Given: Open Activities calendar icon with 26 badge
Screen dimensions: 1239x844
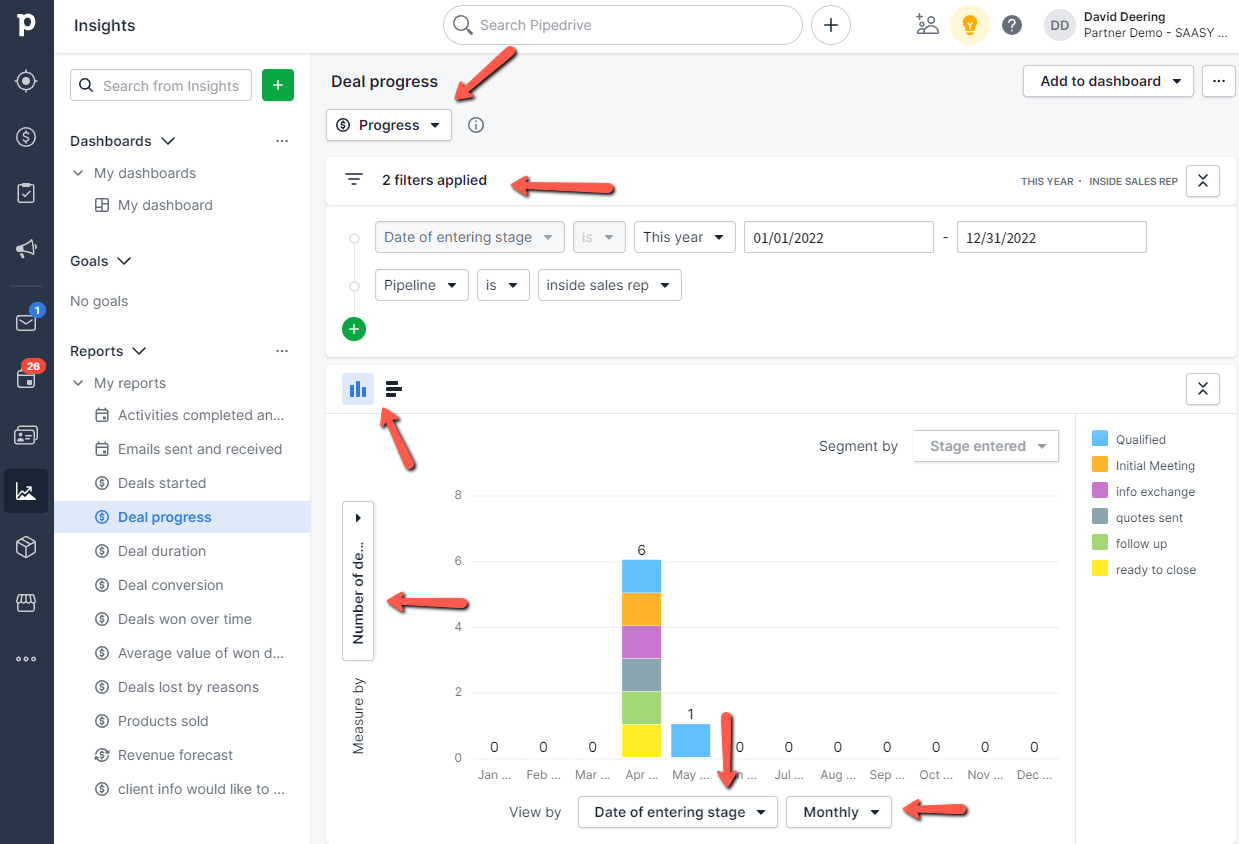Looking at the screenshot, I should coord(26,378).
